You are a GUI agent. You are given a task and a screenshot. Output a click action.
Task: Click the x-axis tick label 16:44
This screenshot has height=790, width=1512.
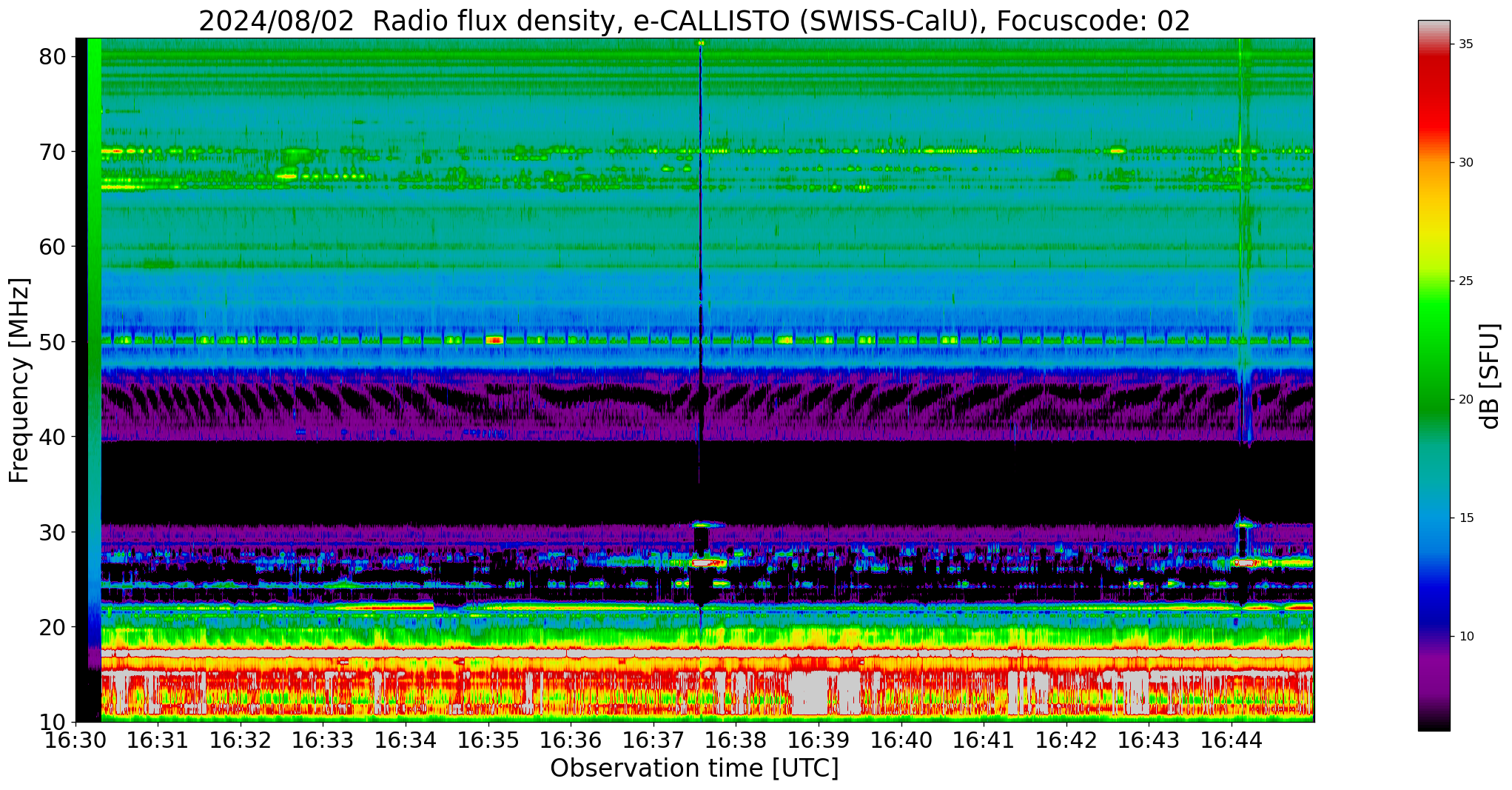[1232, 740]
